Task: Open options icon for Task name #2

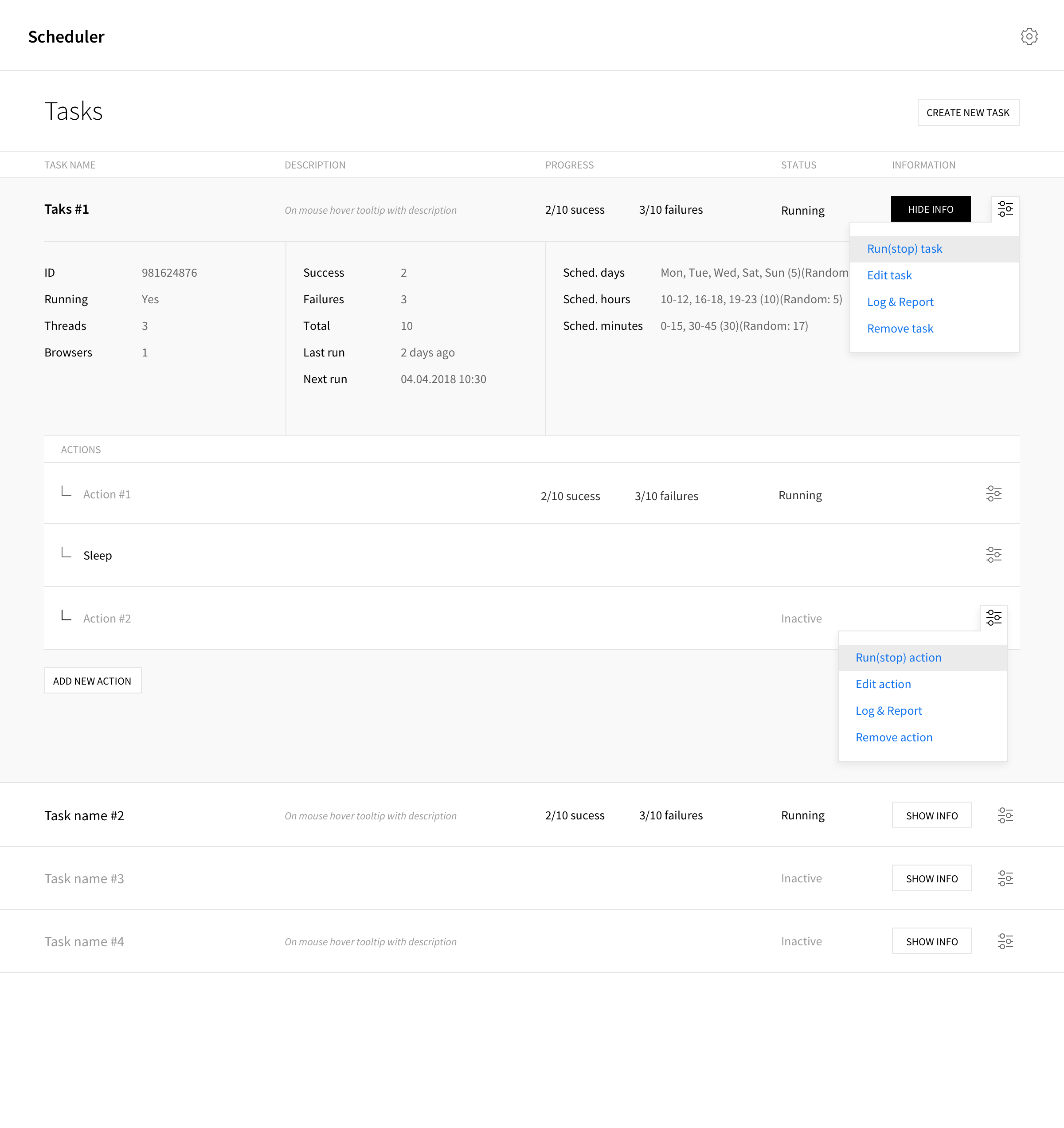Action: [x=1005, y=815]
